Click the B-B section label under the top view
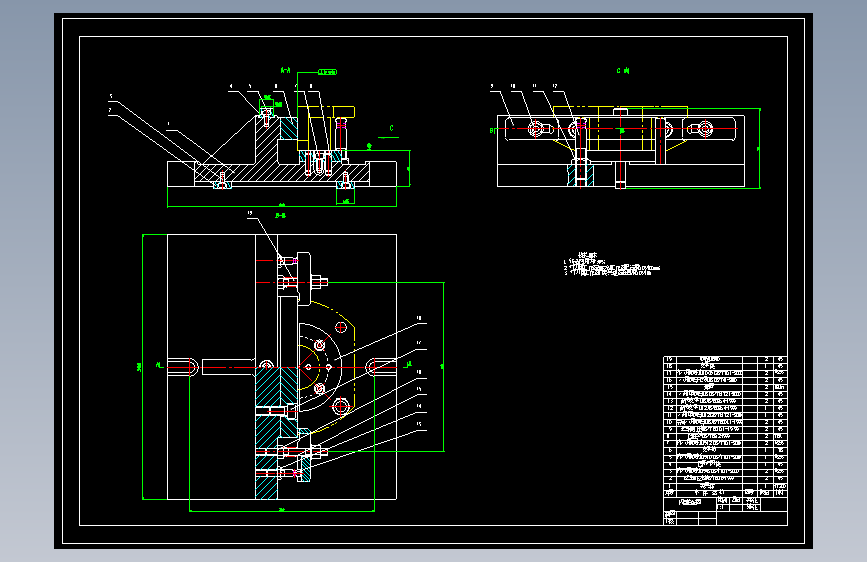Viewport: 867px width, 562px height. point(280,216)
